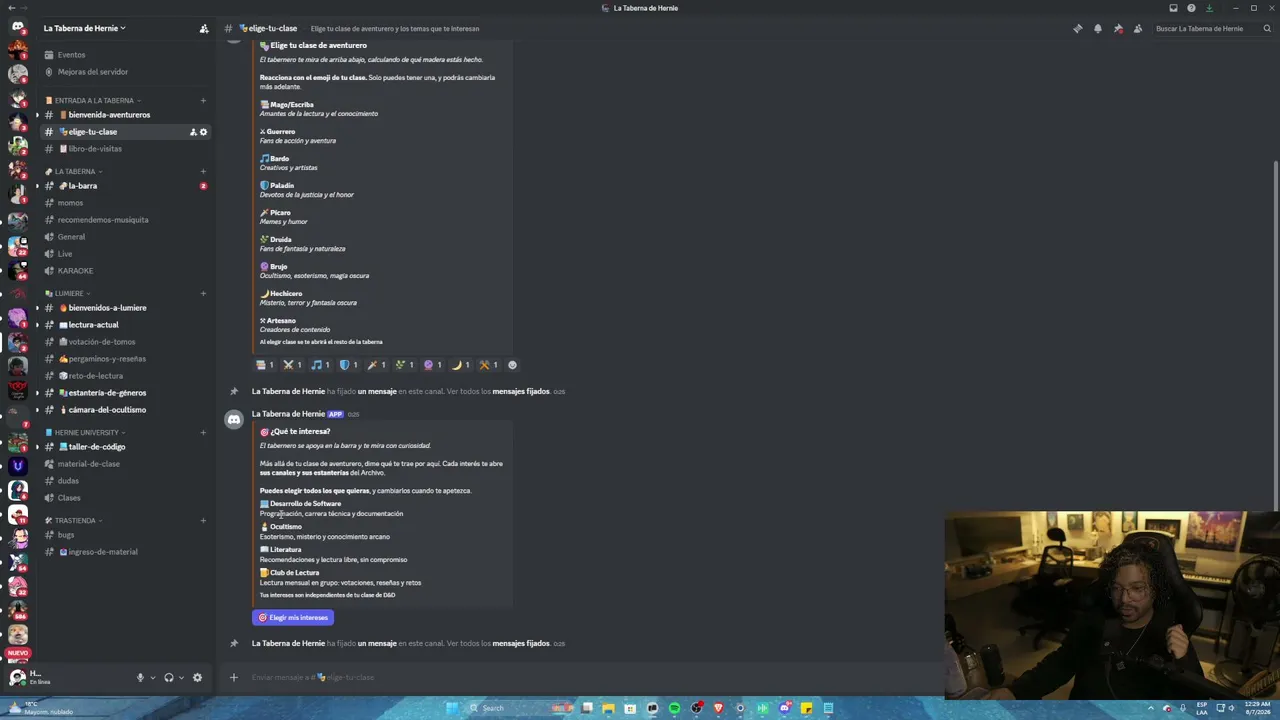Screen dimensions: 1280x720
Task: Collapse HERNIE UNIVERSITY category
Action: pyautogui.click(x=86, y=432)
